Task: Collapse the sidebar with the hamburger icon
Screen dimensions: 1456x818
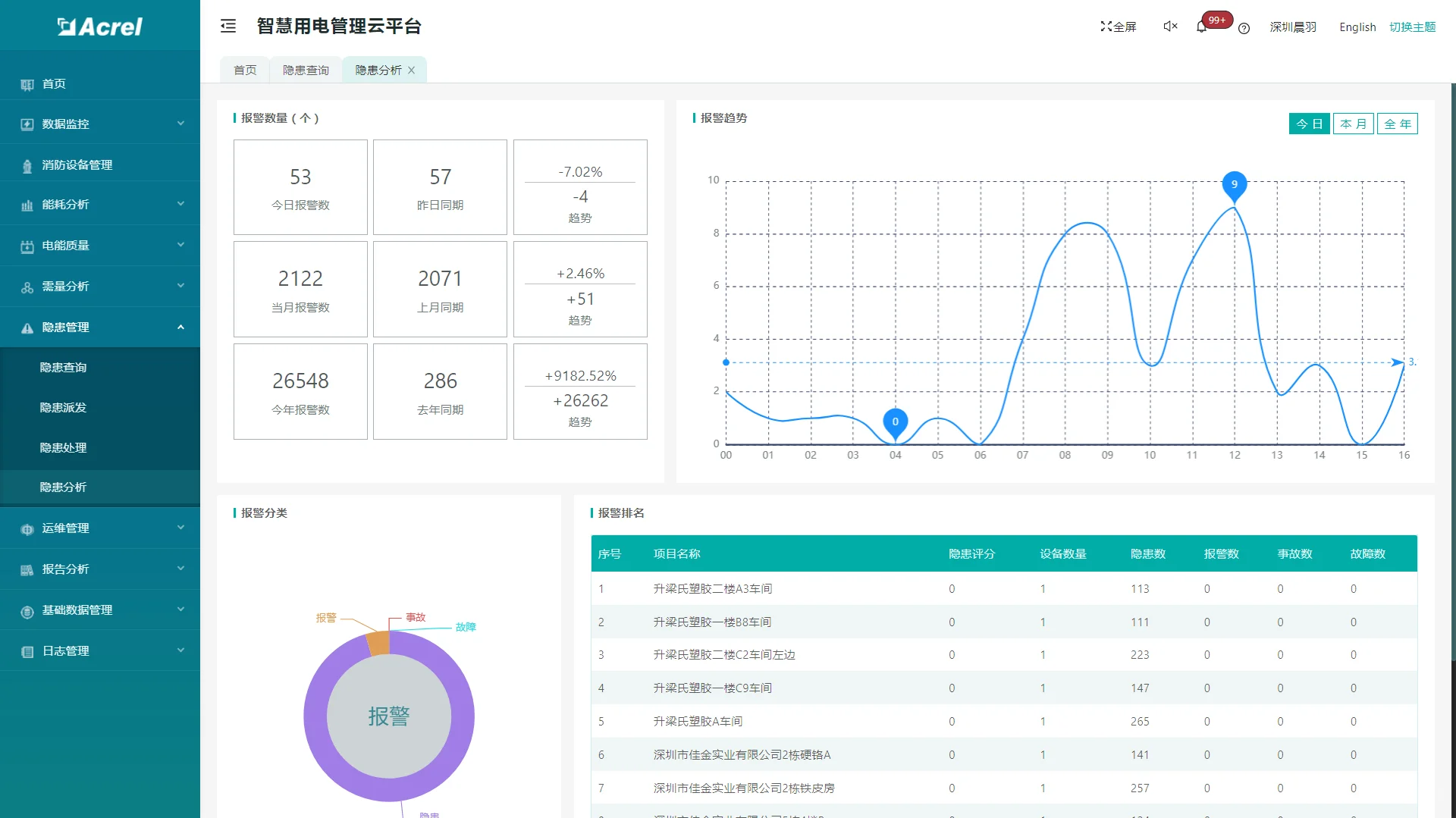Action: 227,26
